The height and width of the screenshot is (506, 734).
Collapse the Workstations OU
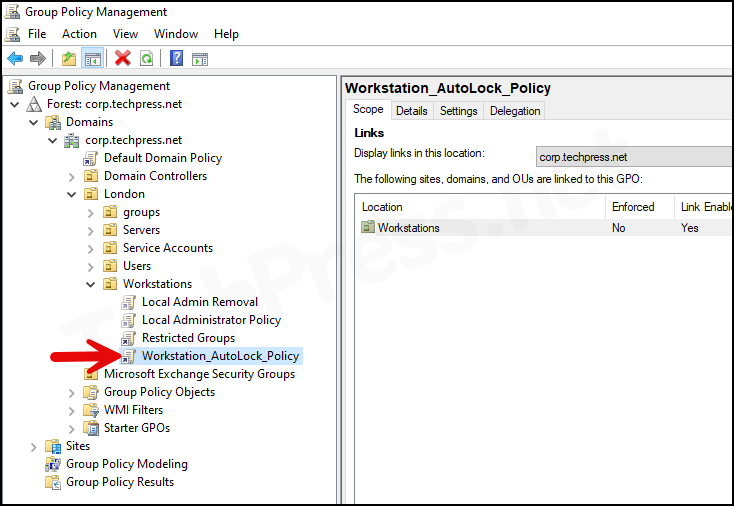(91, 284)
